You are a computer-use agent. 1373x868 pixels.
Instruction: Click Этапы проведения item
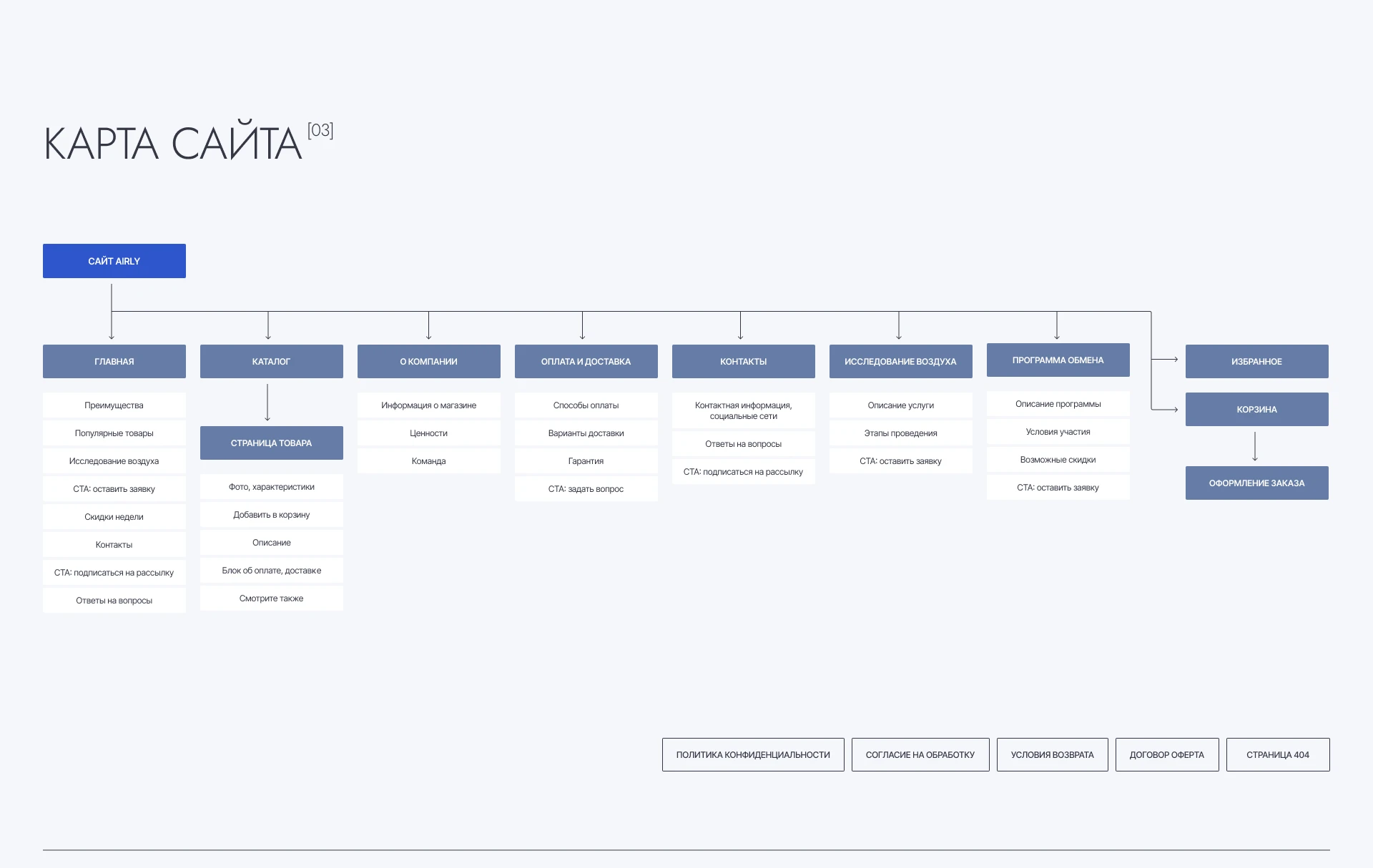click(901, 433)
